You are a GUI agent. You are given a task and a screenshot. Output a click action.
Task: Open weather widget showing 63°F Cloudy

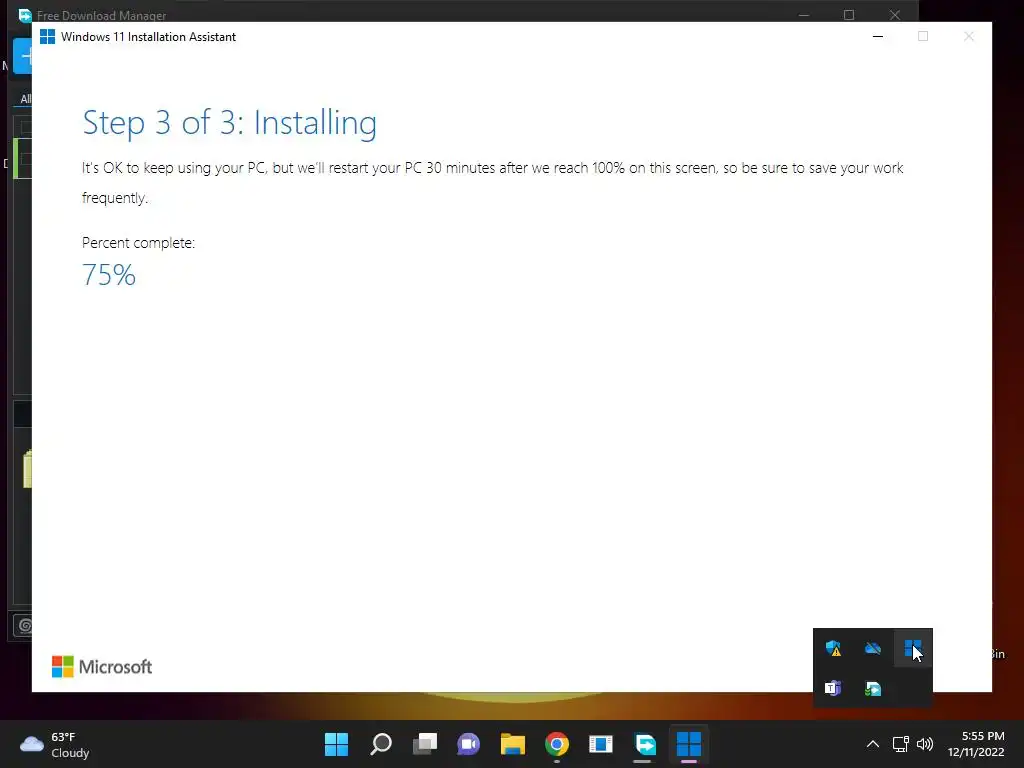55,744
